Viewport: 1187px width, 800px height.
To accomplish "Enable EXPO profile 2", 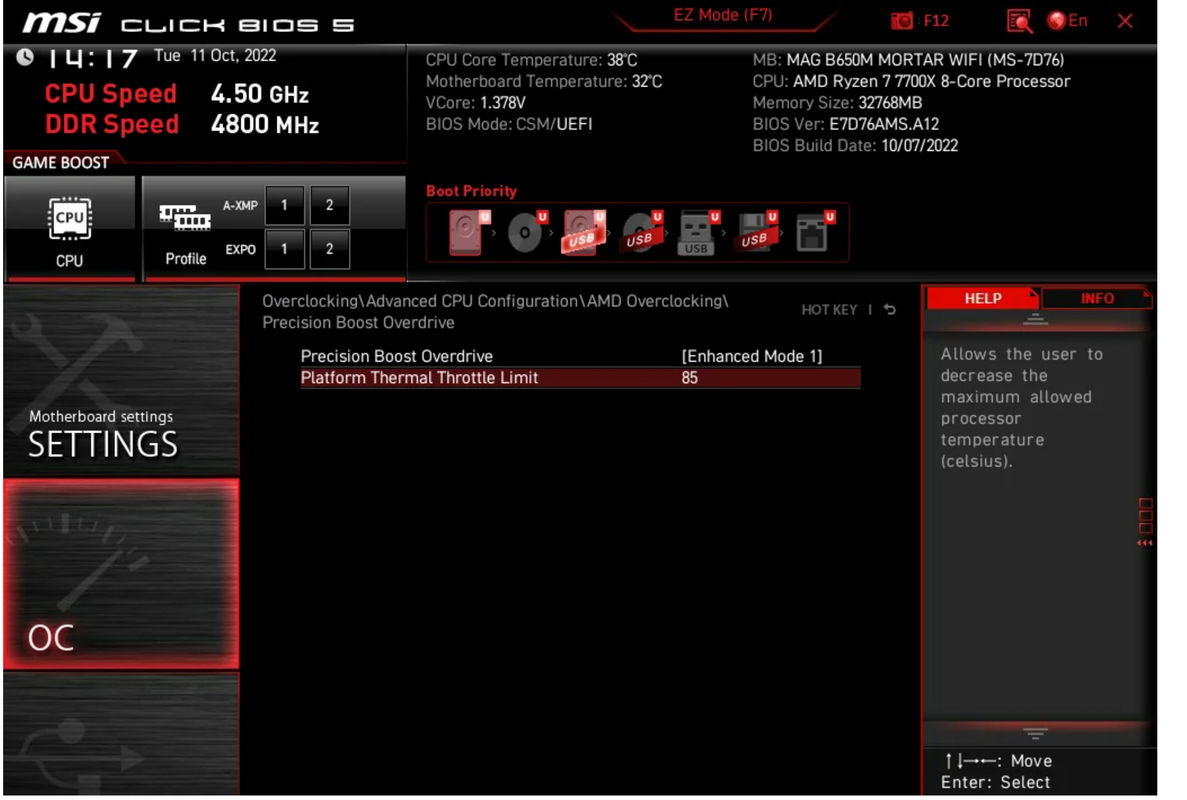I will [x=329, y=249].
